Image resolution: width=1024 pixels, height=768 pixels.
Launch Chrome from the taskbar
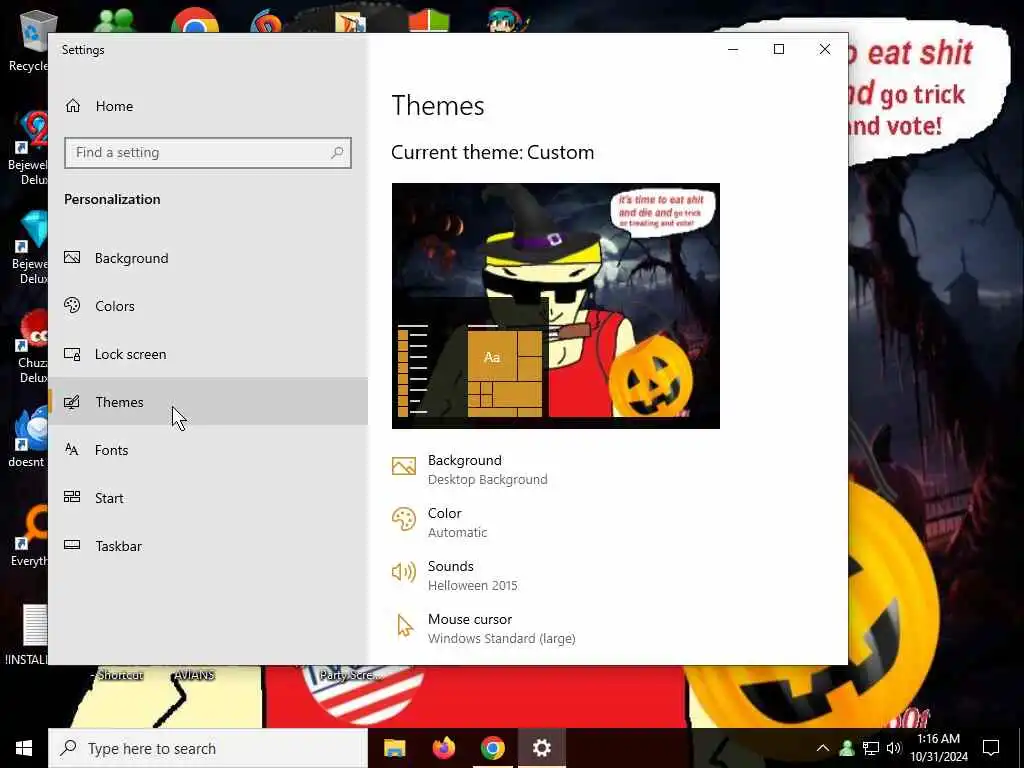click(x=493, y=748)
